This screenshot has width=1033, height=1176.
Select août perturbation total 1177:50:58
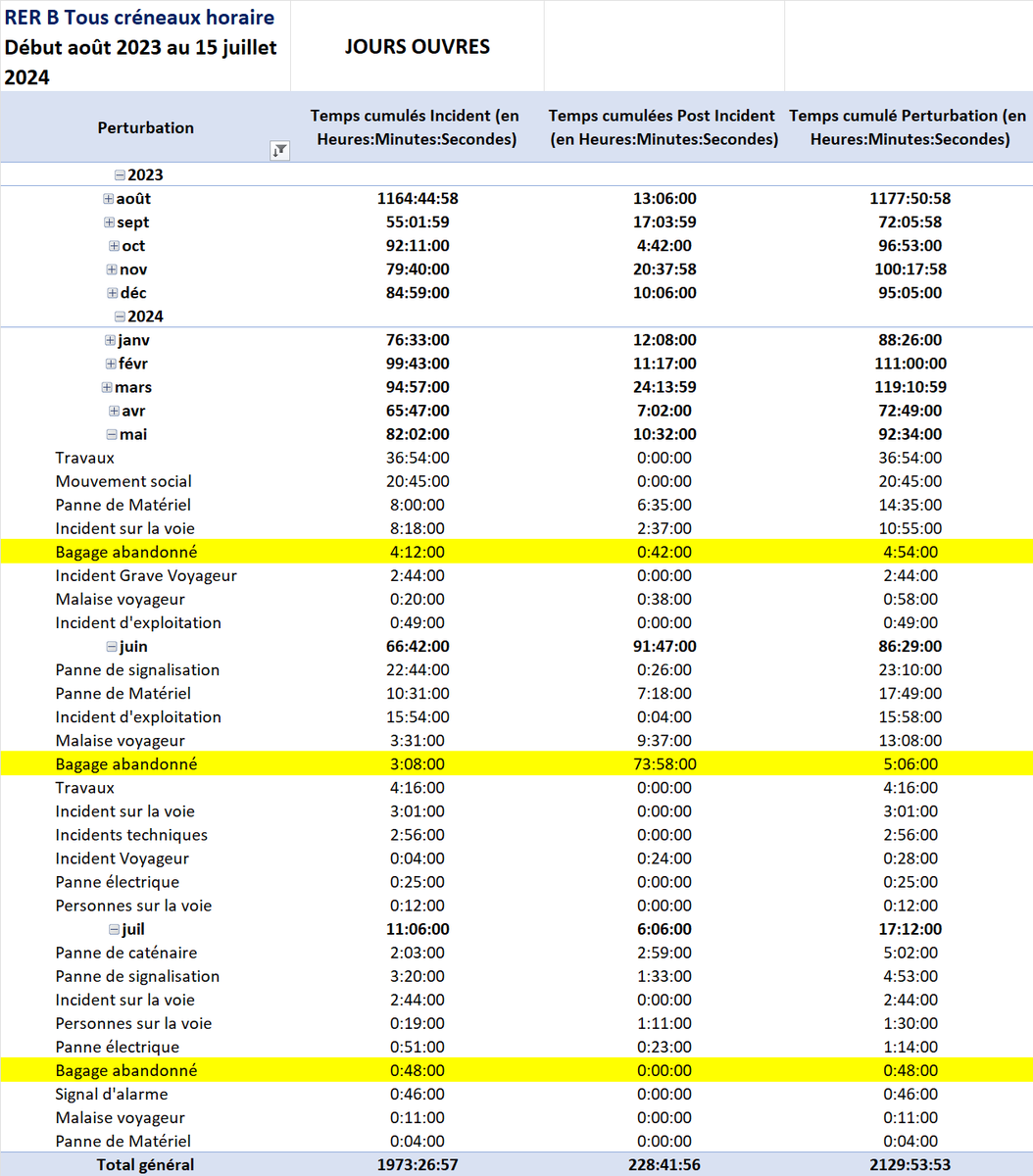click(x=910, y=199)
